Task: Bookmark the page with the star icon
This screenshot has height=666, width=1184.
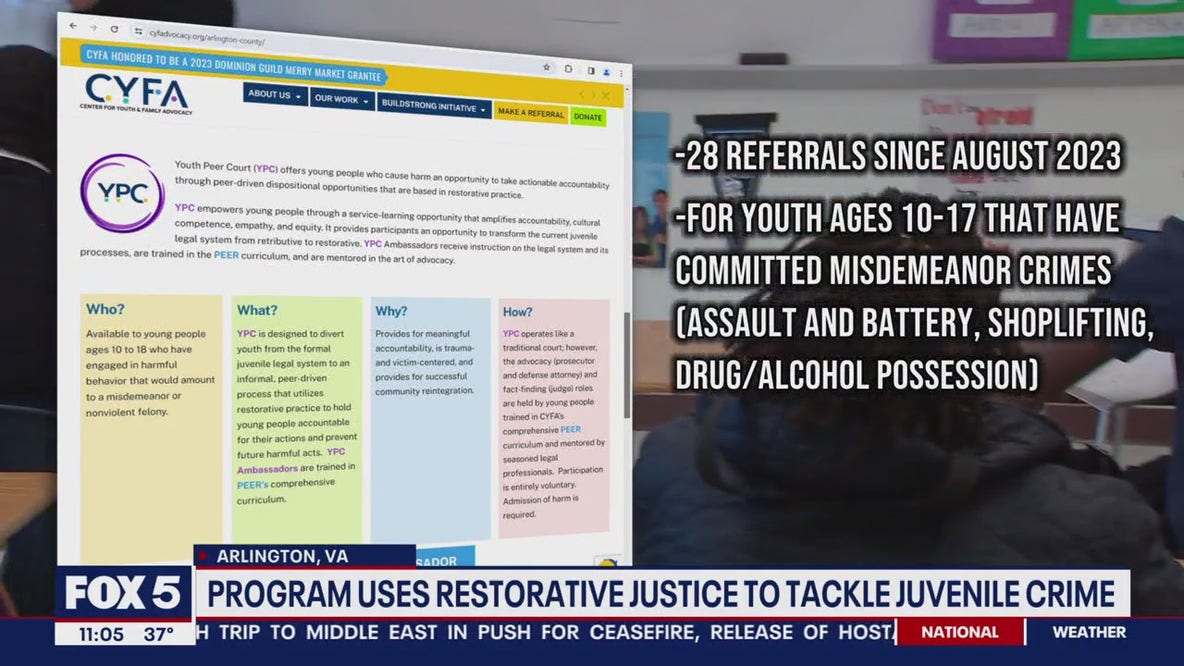Action: tap(547, 67)
